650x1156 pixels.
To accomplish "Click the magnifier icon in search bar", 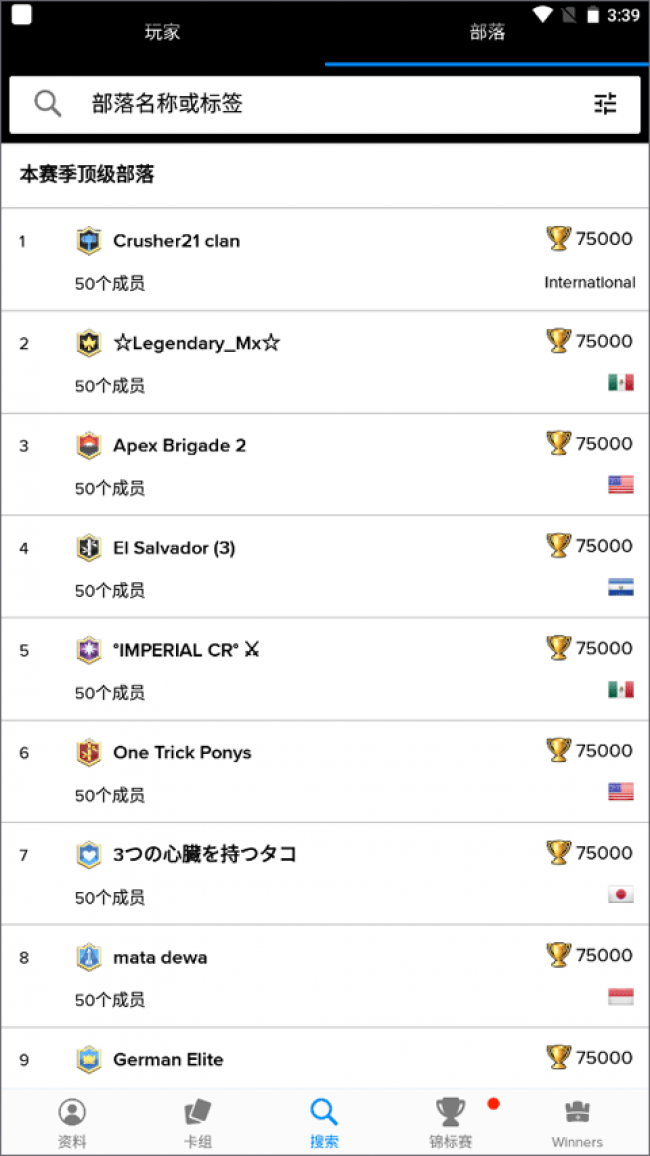I will (x=48, y=103).
